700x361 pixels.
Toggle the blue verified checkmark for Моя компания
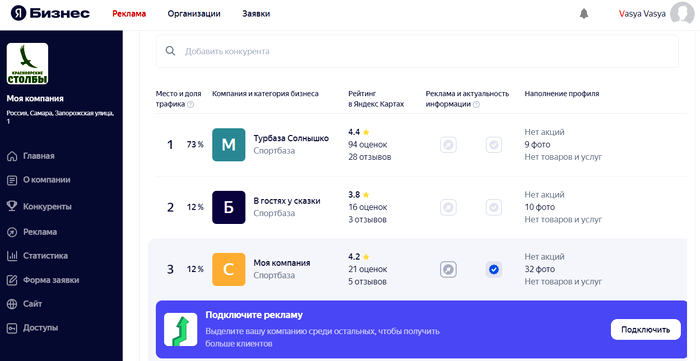point(494,270)
